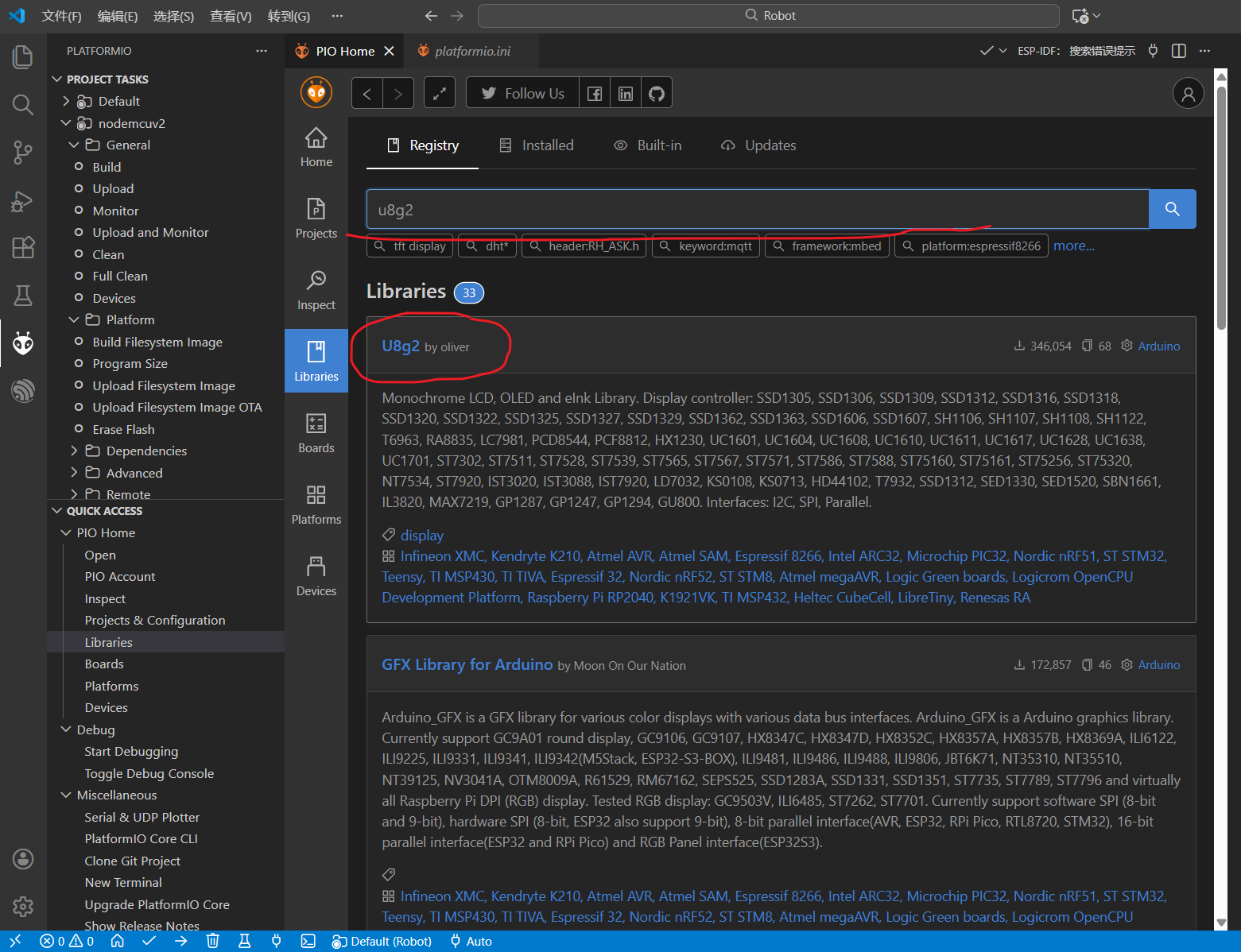1241x952 pixels.
Task: Open PIO Home page from side nav
Action: (x=316, y=147)
